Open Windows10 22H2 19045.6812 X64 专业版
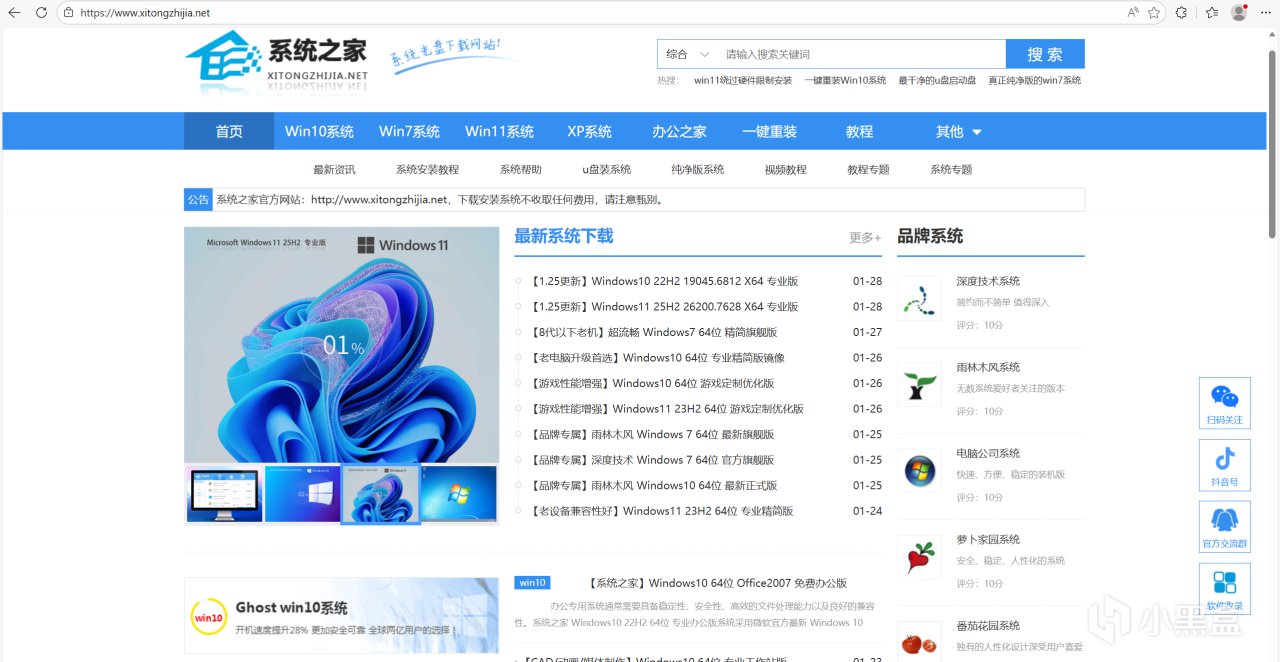 coord(664,282)
